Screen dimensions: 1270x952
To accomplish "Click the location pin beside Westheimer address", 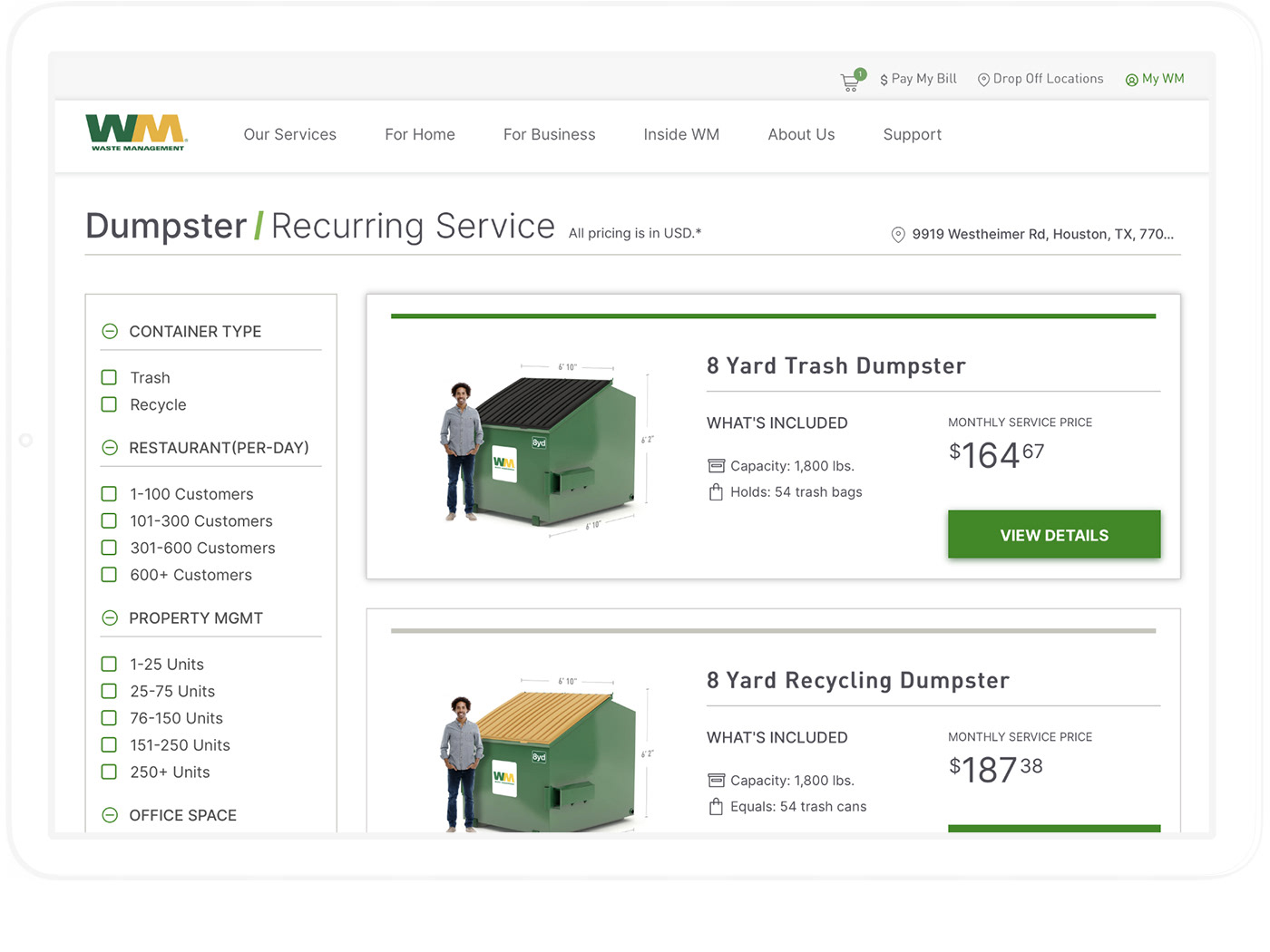I will 898,235.
